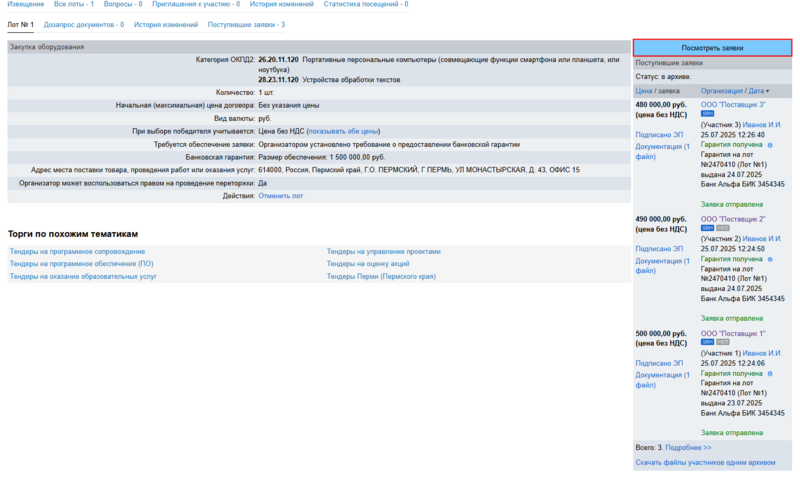Click the SRM badge under ООО "Поставщик 3"
Image resolution: width=800 pixels, height=477 pixels.
(x=707, y=113)
